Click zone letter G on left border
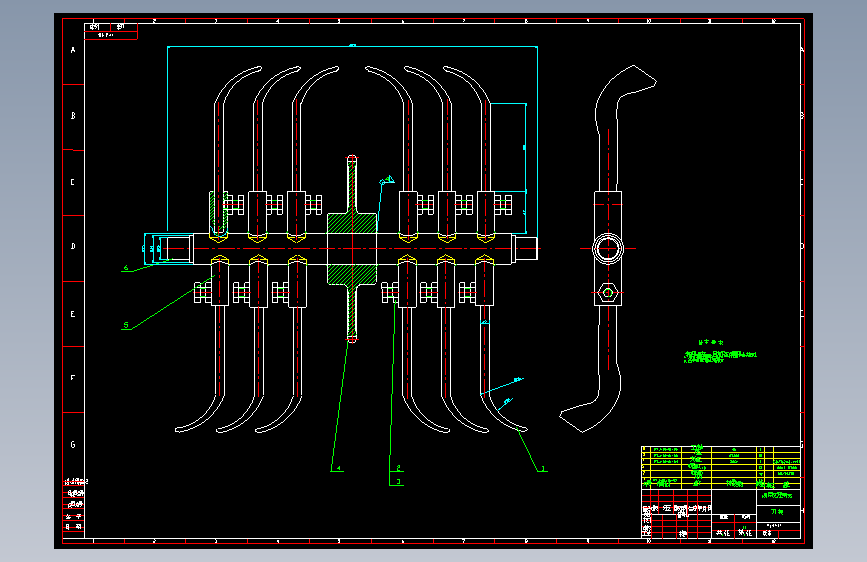This screenshot has width=867, height=562. coord(73,444)
